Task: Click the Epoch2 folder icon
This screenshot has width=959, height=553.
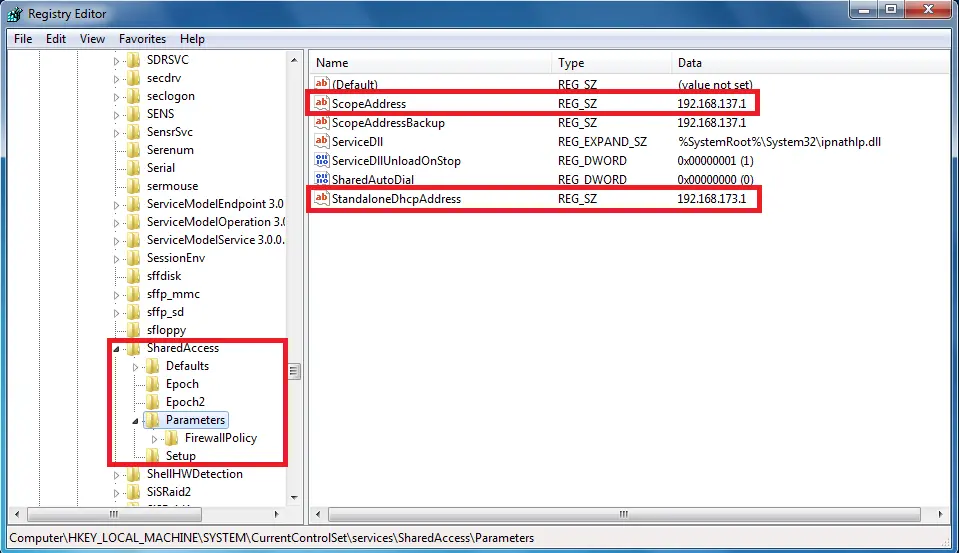Action: click(x=153, y=402)
